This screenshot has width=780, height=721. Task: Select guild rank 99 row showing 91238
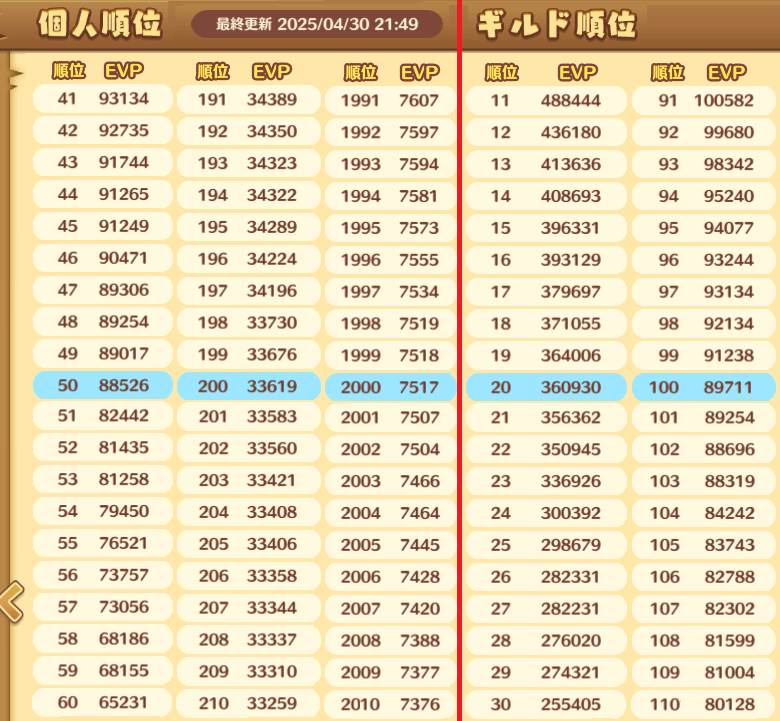704,355
